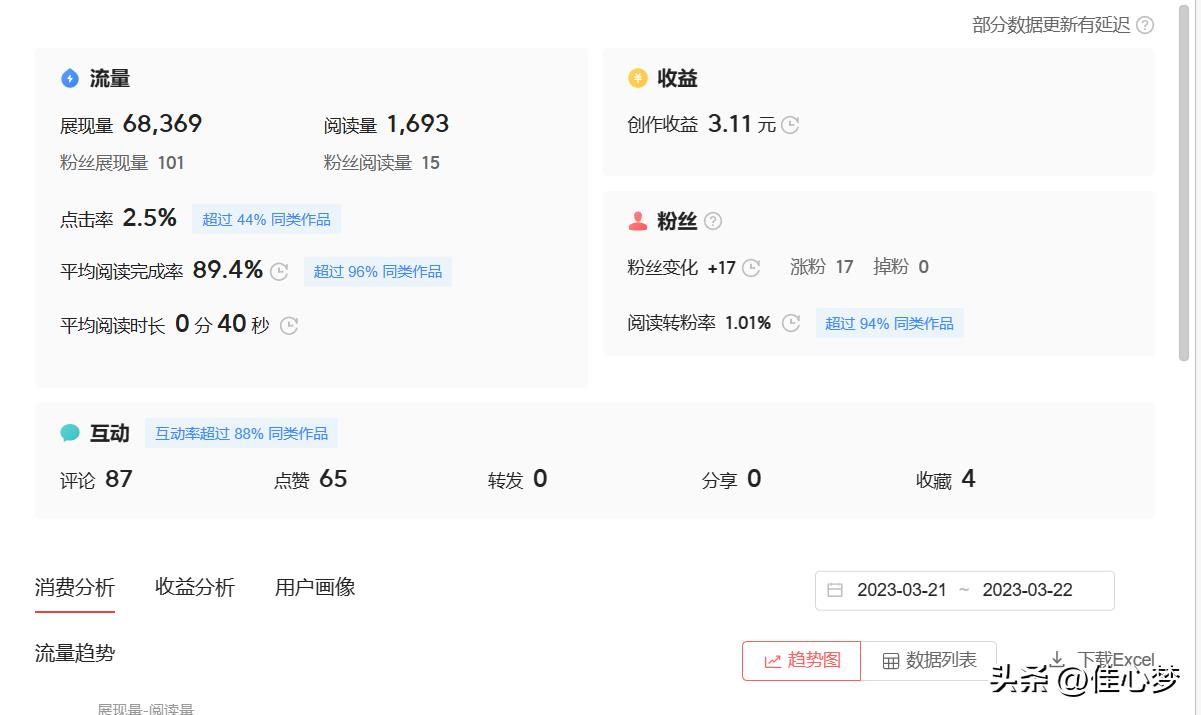Click the green 互动 chat bubble icon
Viewport: 1201px width, 715px height.
(70, 433)
